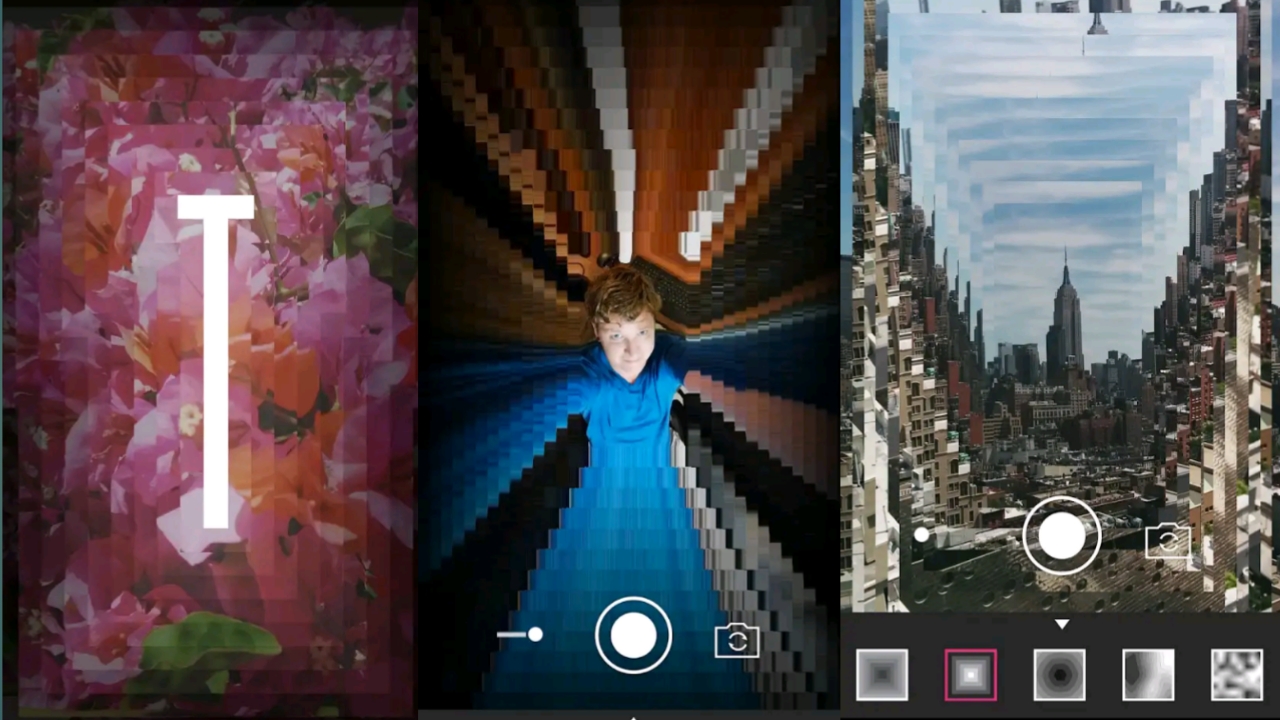The height and width of the screenshot is (720, 1280).
Task: Select the noise pattern effect thumbnail
Action: point(1236,673)
